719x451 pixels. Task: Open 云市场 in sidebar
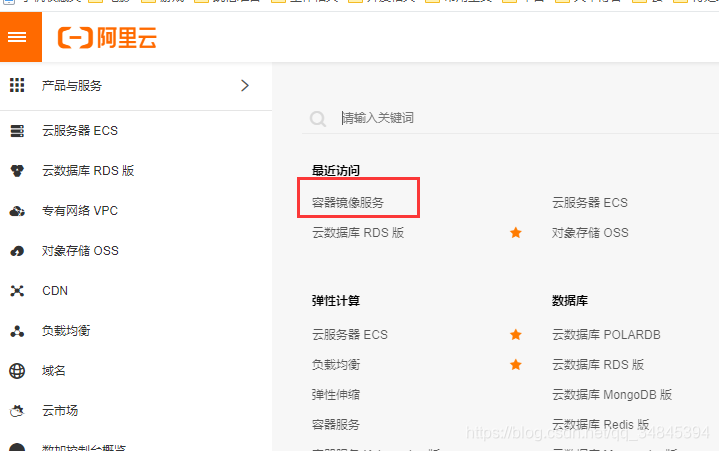point(60,411)
